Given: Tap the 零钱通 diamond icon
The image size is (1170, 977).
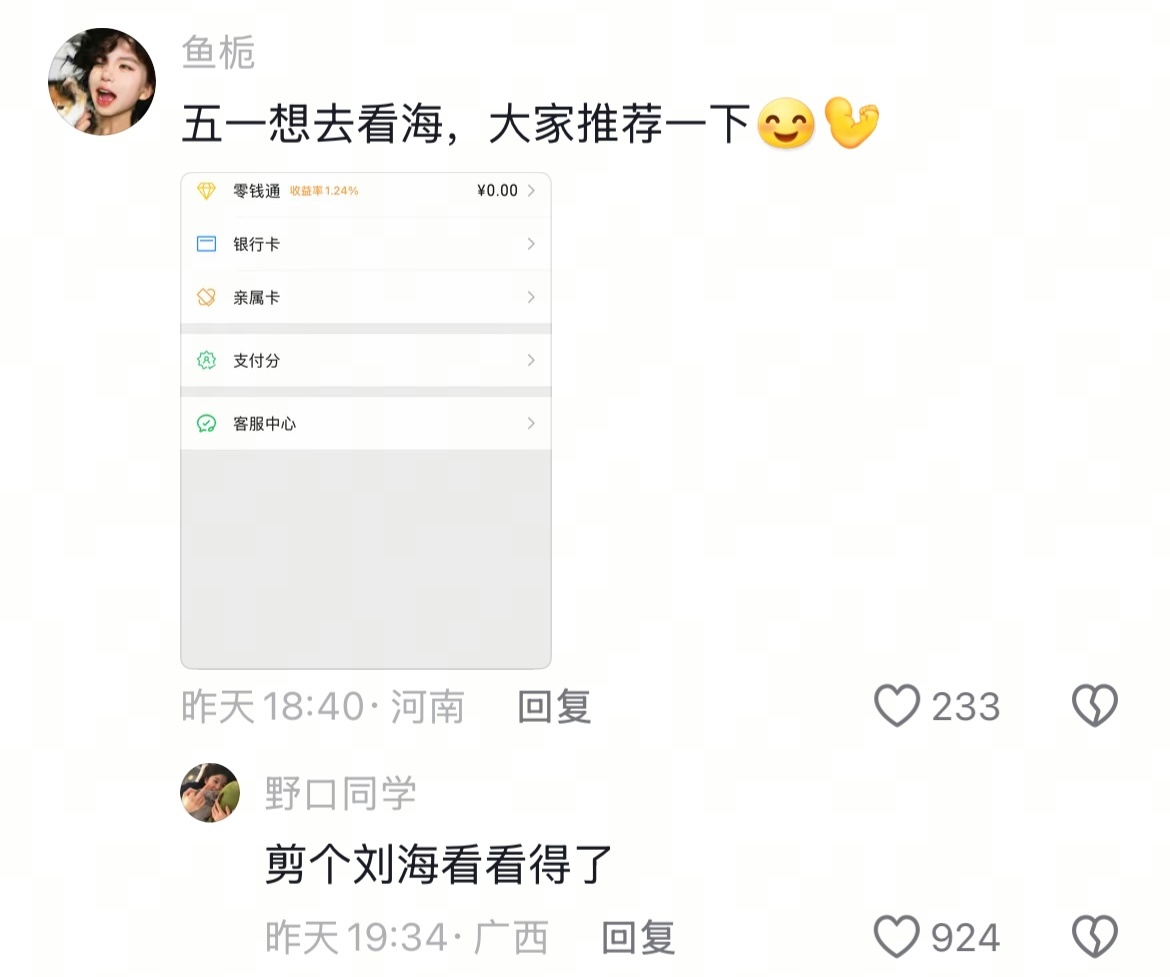Looking at the screenshot, I should click(206, 191).
